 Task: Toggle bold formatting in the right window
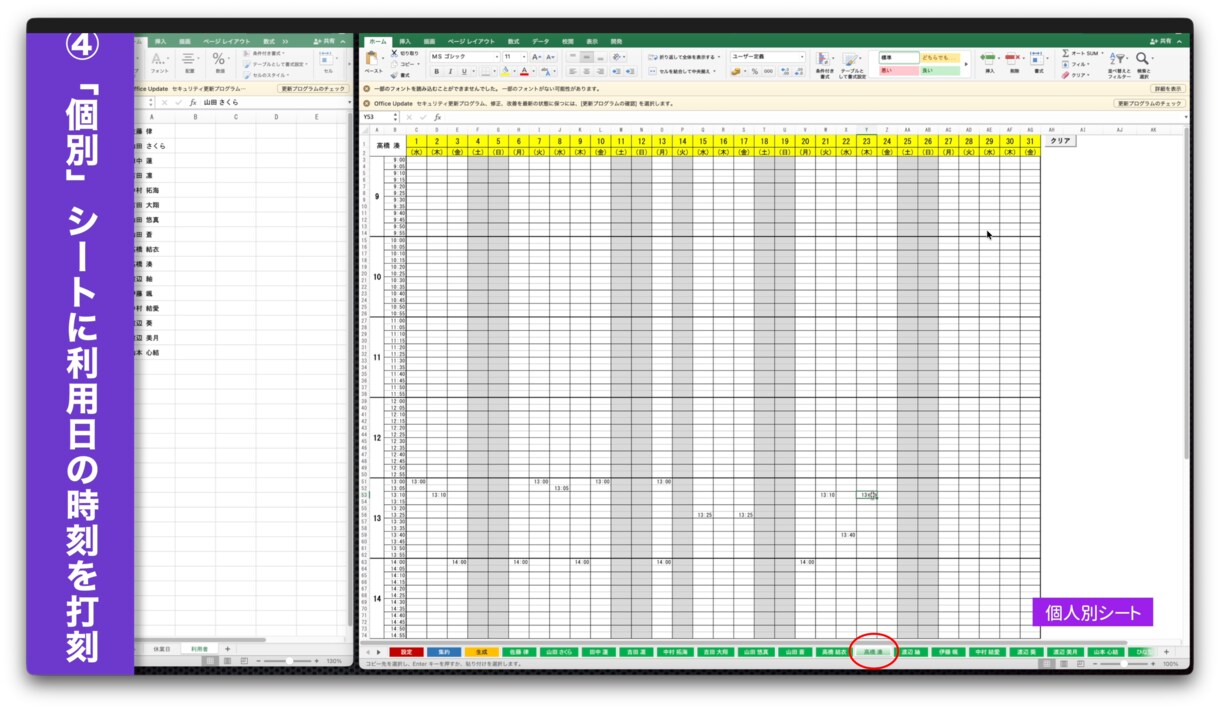point(436,72)
